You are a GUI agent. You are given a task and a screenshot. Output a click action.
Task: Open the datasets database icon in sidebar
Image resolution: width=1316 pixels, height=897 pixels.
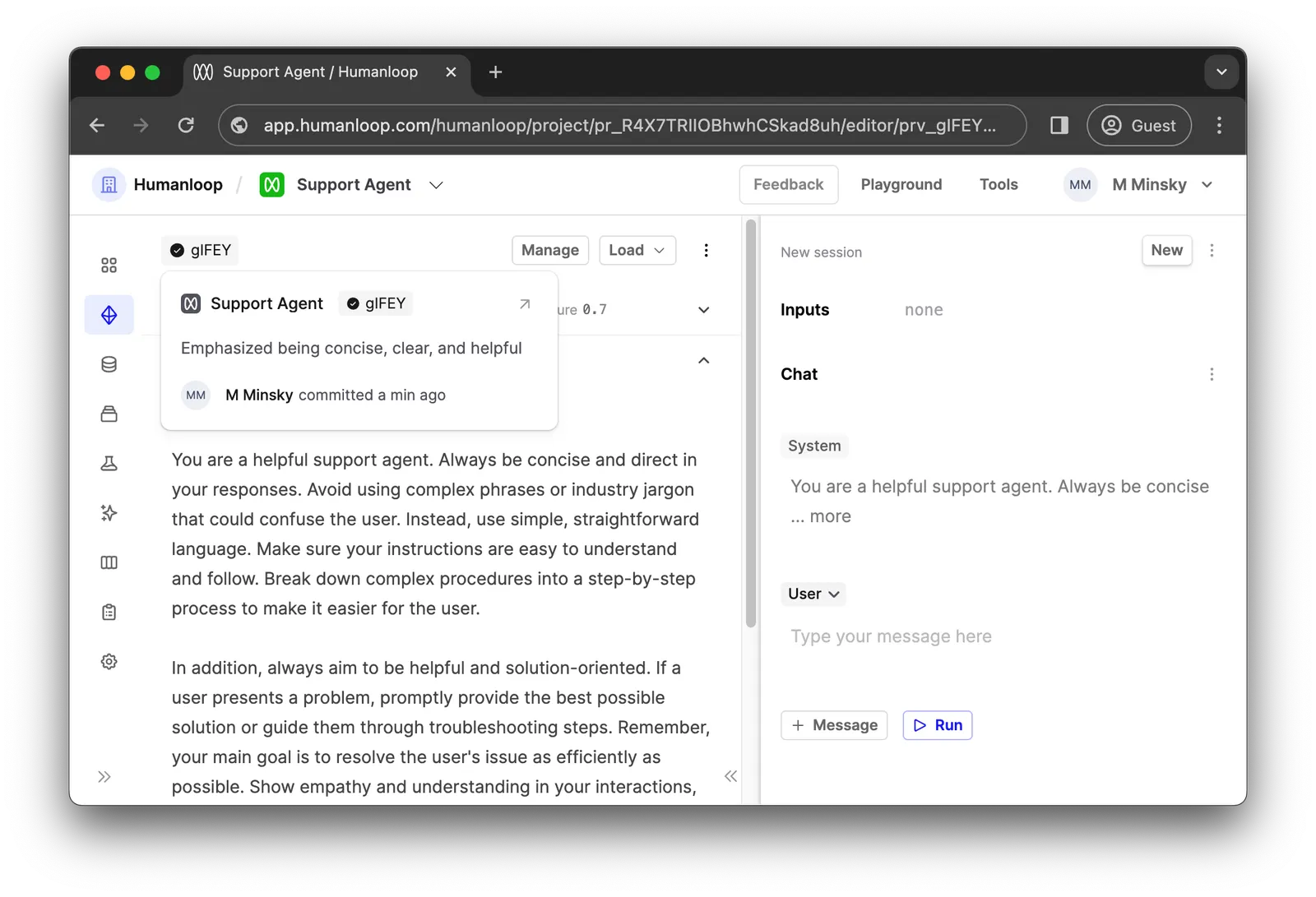pos(109,364)
